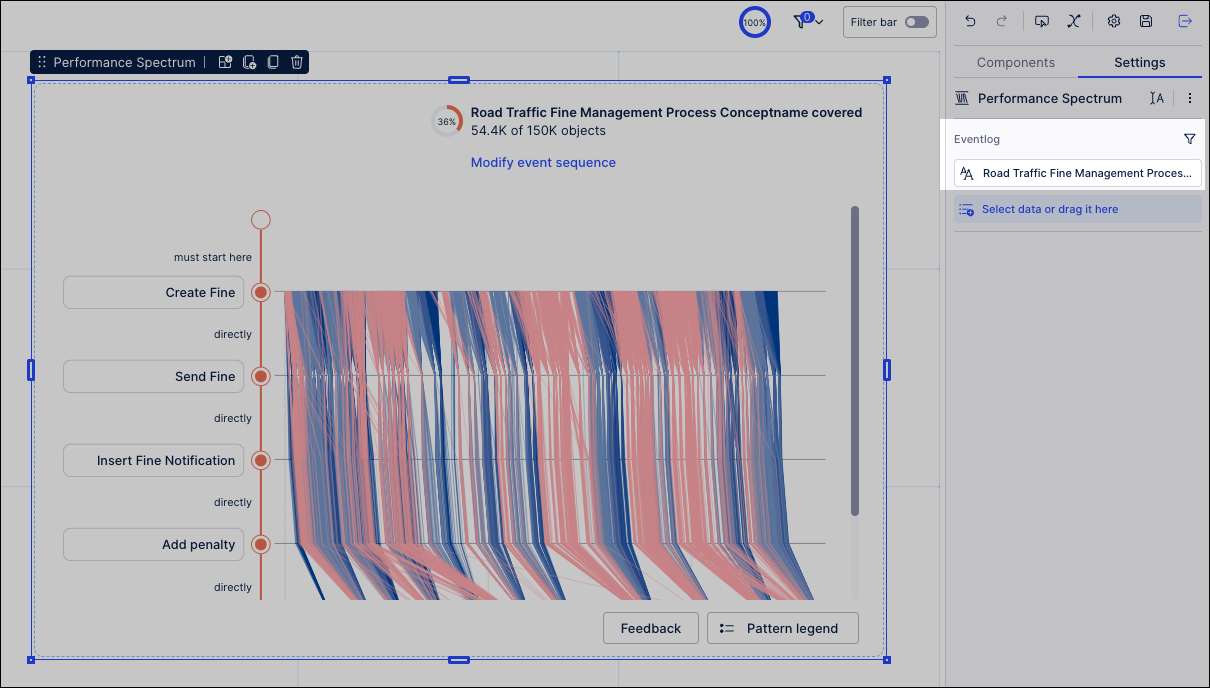The width and height of the screenshot is (1210, 688).
Task: Open the Road Traffic Fine eventlog selector
Action: tap(1077, 173)
